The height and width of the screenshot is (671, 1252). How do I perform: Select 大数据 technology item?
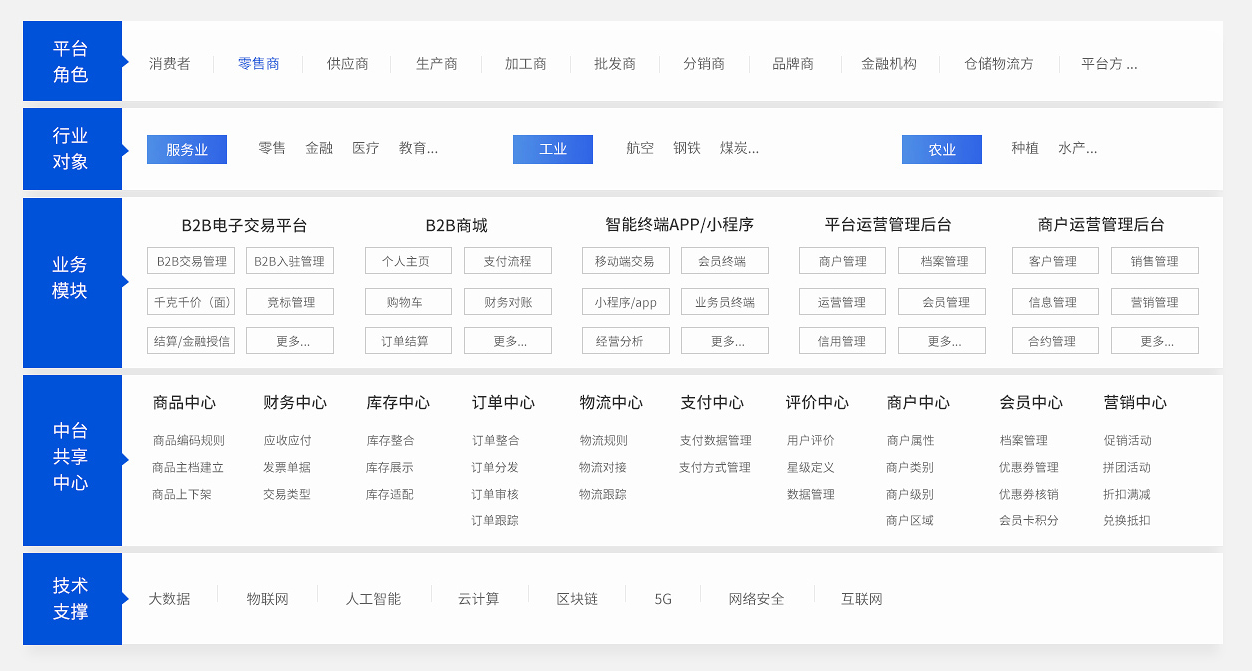point(169,599)
